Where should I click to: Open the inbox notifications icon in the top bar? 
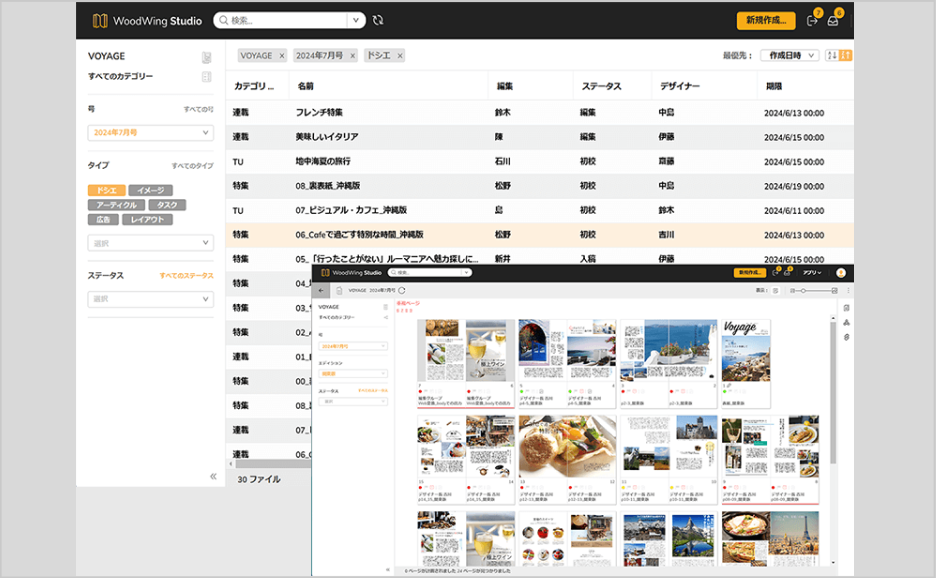click(833, 21)
